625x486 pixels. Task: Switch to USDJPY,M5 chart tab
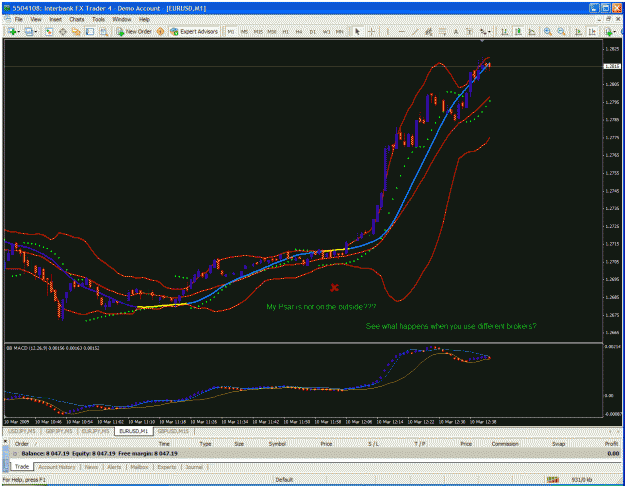22,431
